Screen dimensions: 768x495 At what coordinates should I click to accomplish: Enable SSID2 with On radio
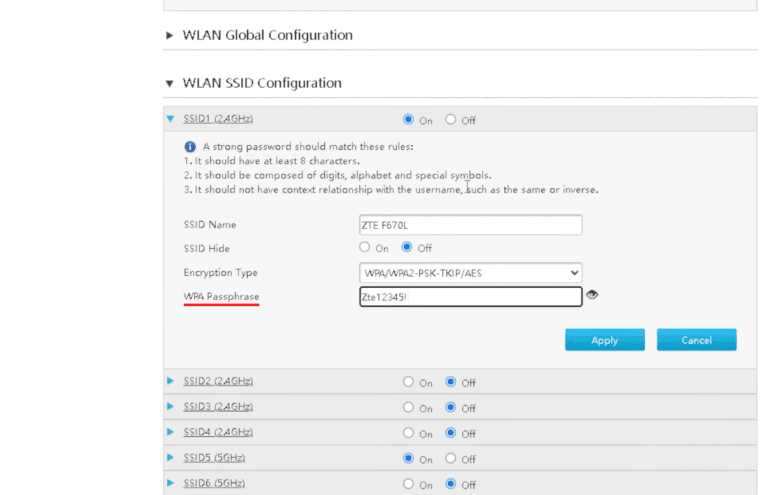pyautogui.click(x=408, y=382)
